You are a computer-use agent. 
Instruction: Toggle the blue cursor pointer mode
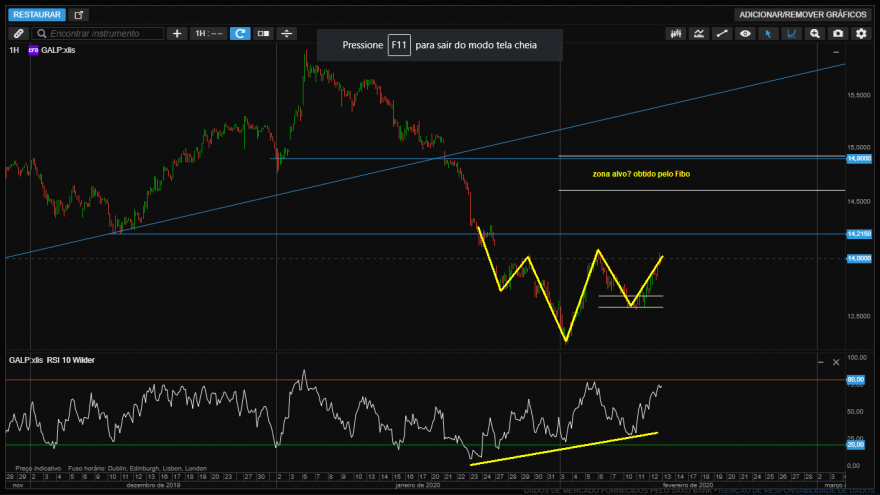[768, 34]
